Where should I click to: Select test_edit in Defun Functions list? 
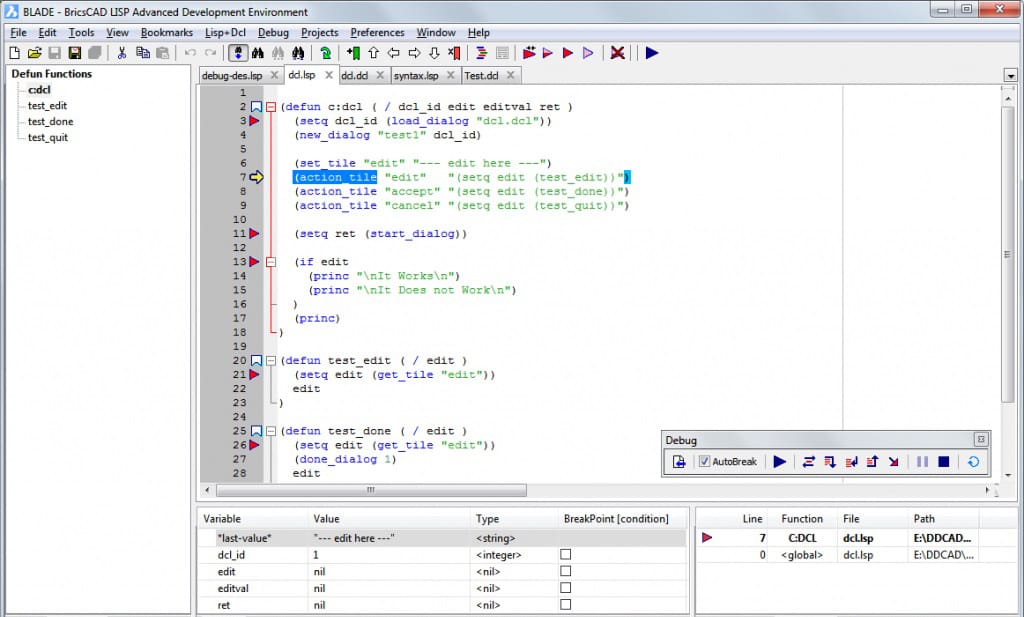point(47,106)
